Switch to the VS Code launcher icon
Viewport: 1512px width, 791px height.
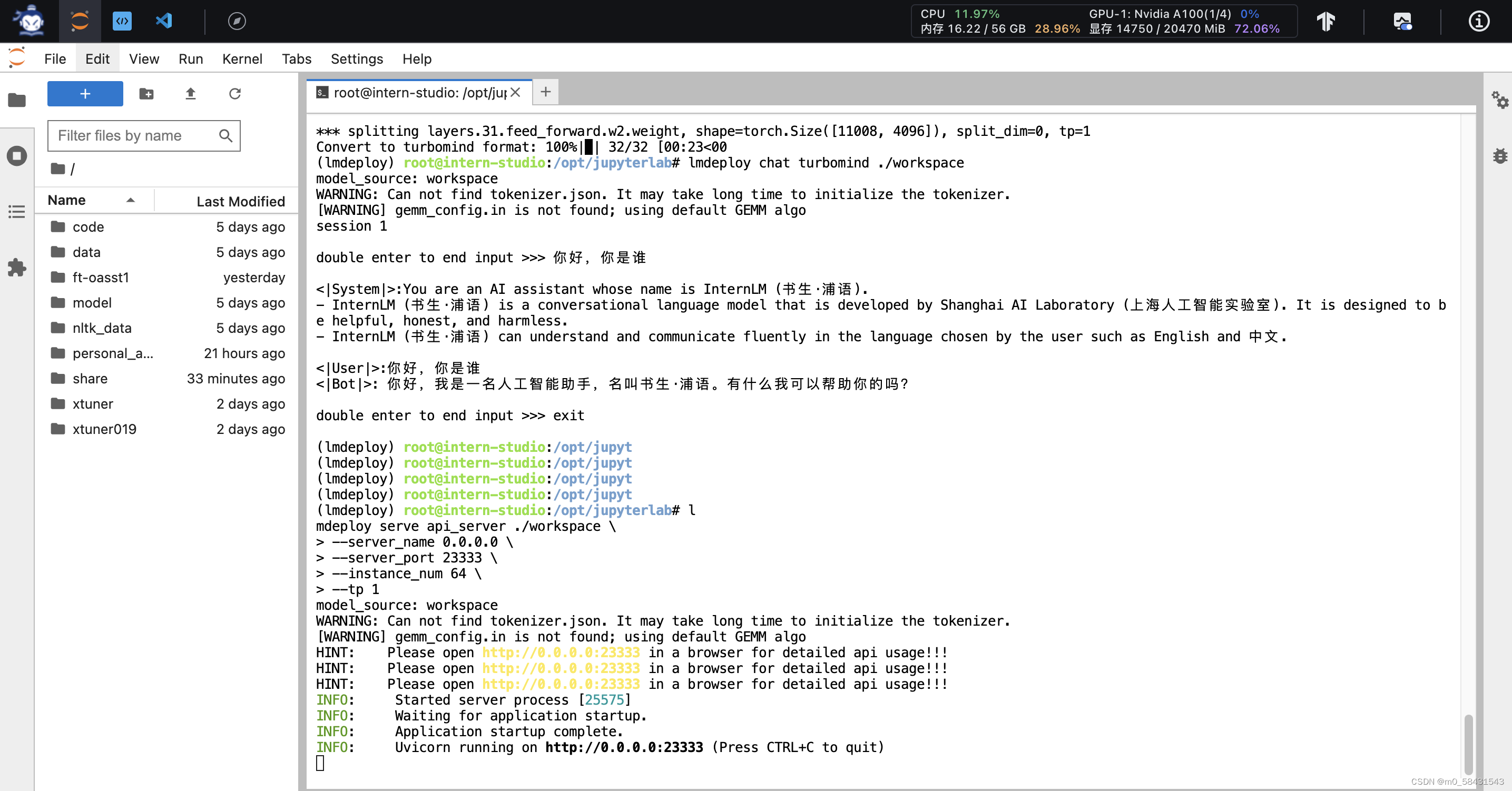pyautogui.click(x=164, y=21)
